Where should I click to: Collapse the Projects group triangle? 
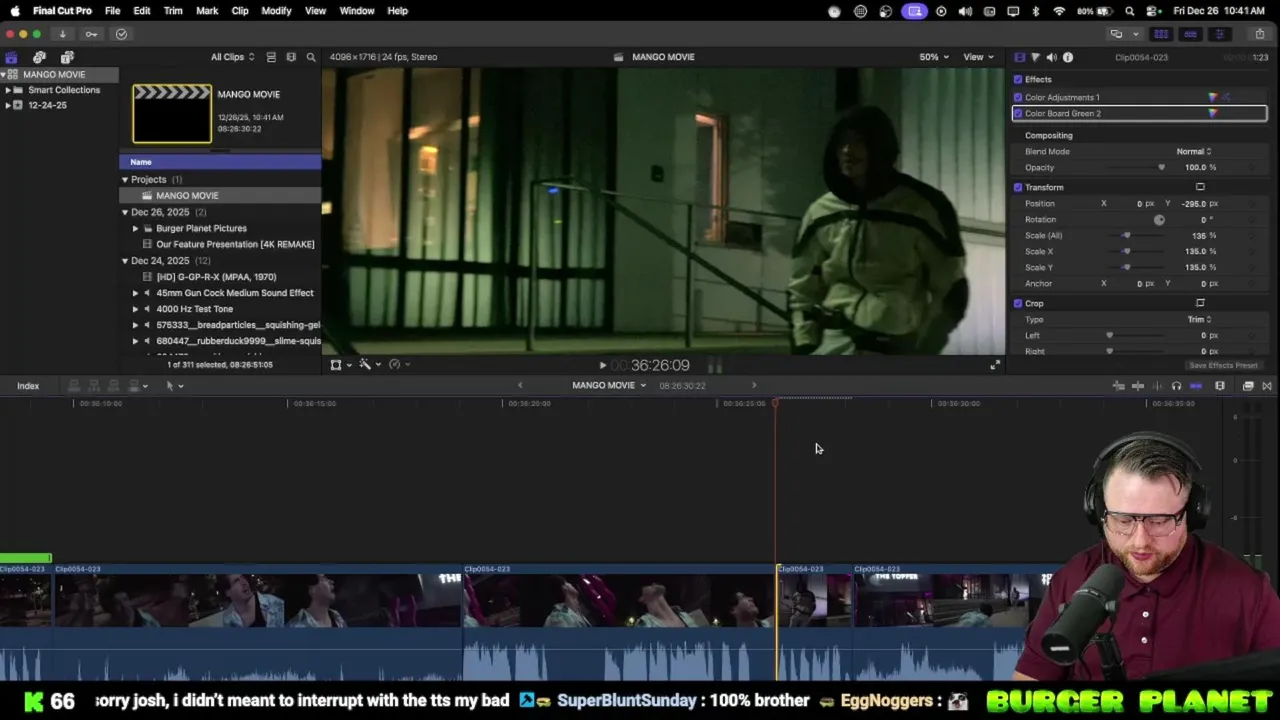point(125,180)
